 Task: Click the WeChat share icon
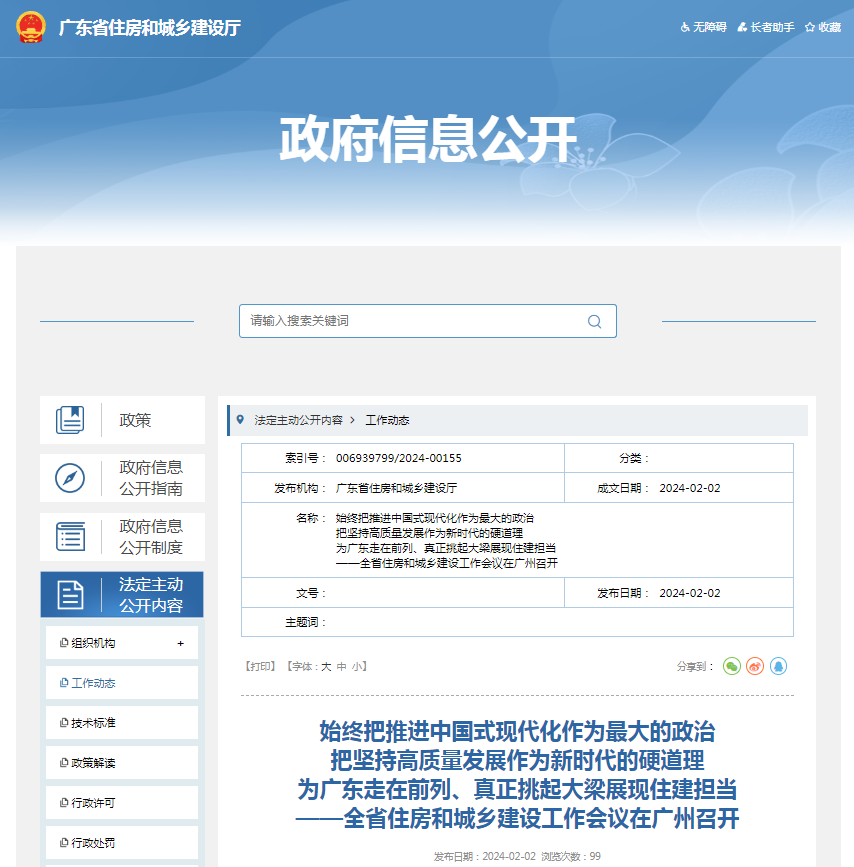pyautogui.click(x=732, y=666)
